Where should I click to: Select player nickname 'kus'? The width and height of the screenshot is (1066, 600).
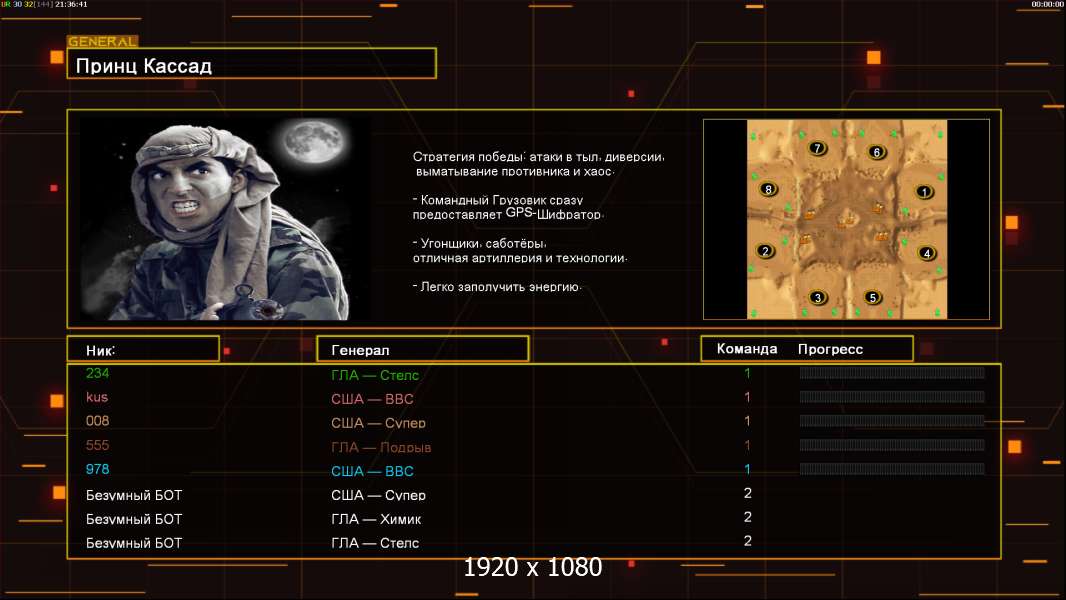97,397
